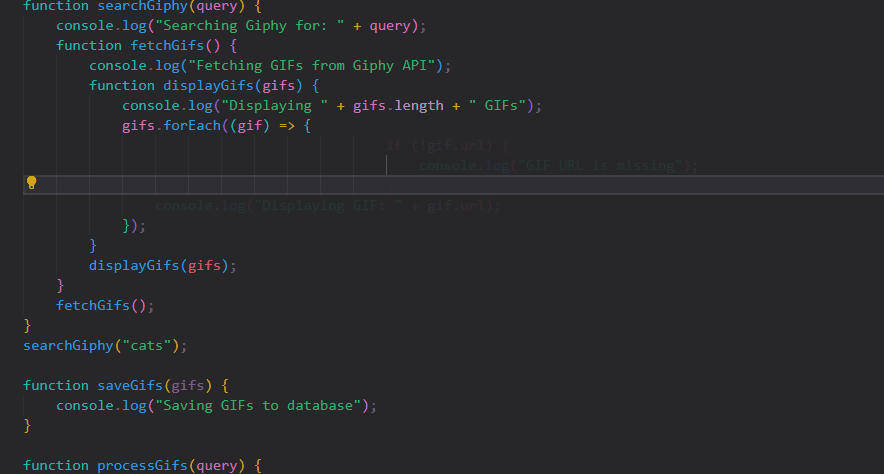Click the forEach method call
This screenshot has height=474, width=884.
coord(191,126)
